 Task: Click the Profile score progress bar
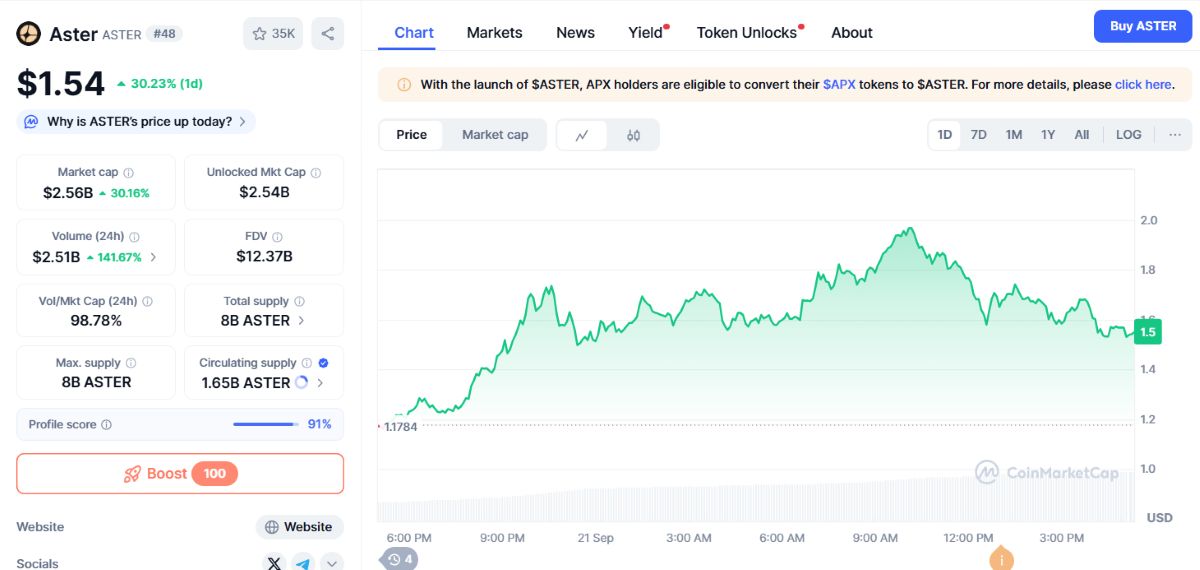pos(266,424)
